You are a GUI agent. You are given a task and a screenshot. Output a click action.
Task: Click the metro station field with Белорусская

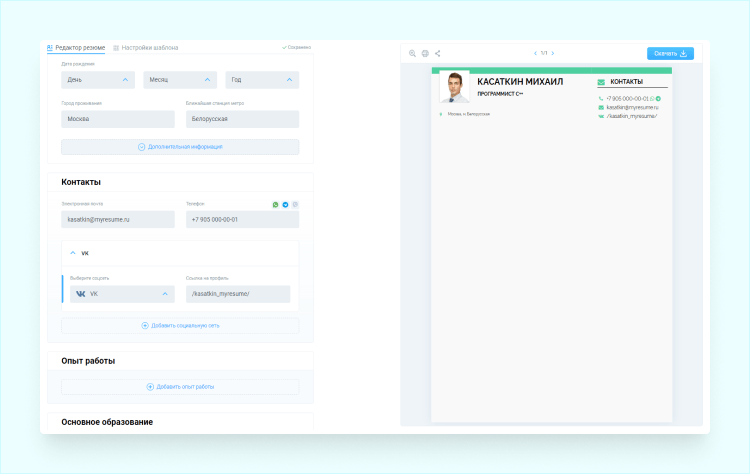click(243, 119)
